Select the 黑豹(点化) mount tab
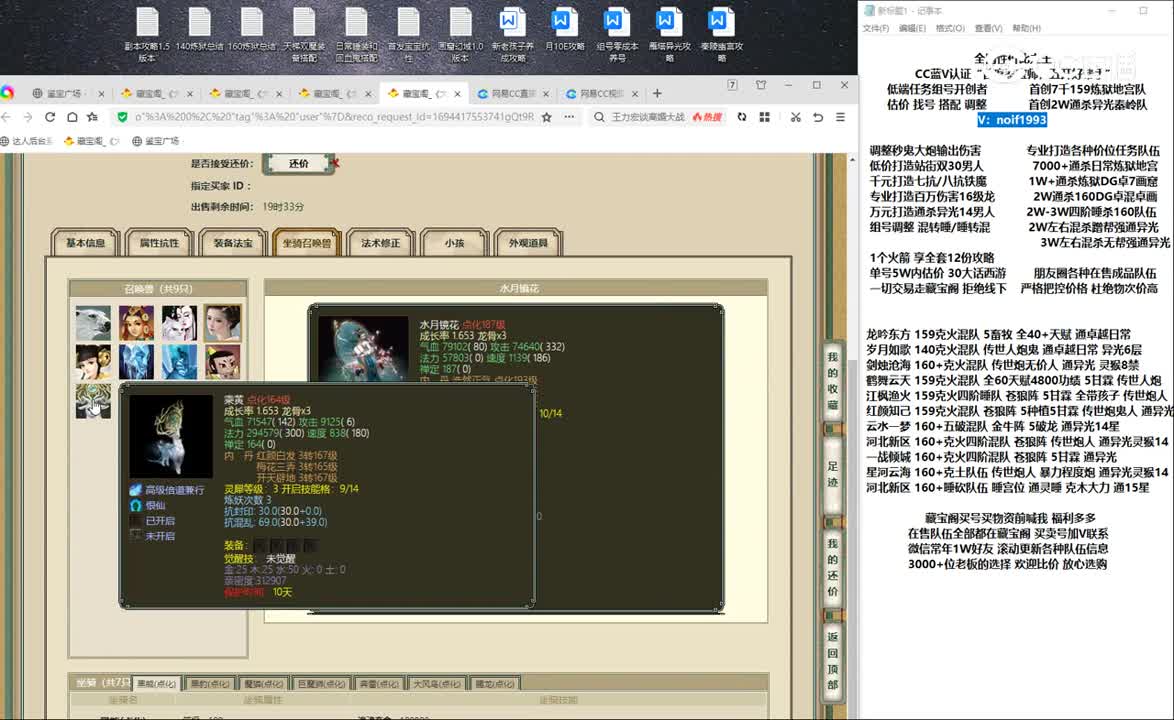Viewport: 1174px width, 720px height. pos(210,683)
